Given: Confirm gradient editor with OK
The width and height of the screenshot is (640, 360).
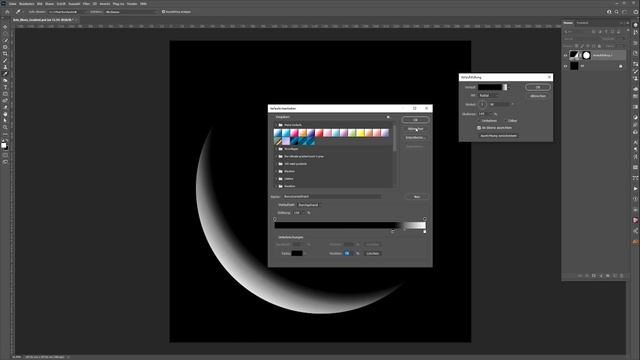Looking at the screenshot, I should pyautogui.click(x=415, y=120).
